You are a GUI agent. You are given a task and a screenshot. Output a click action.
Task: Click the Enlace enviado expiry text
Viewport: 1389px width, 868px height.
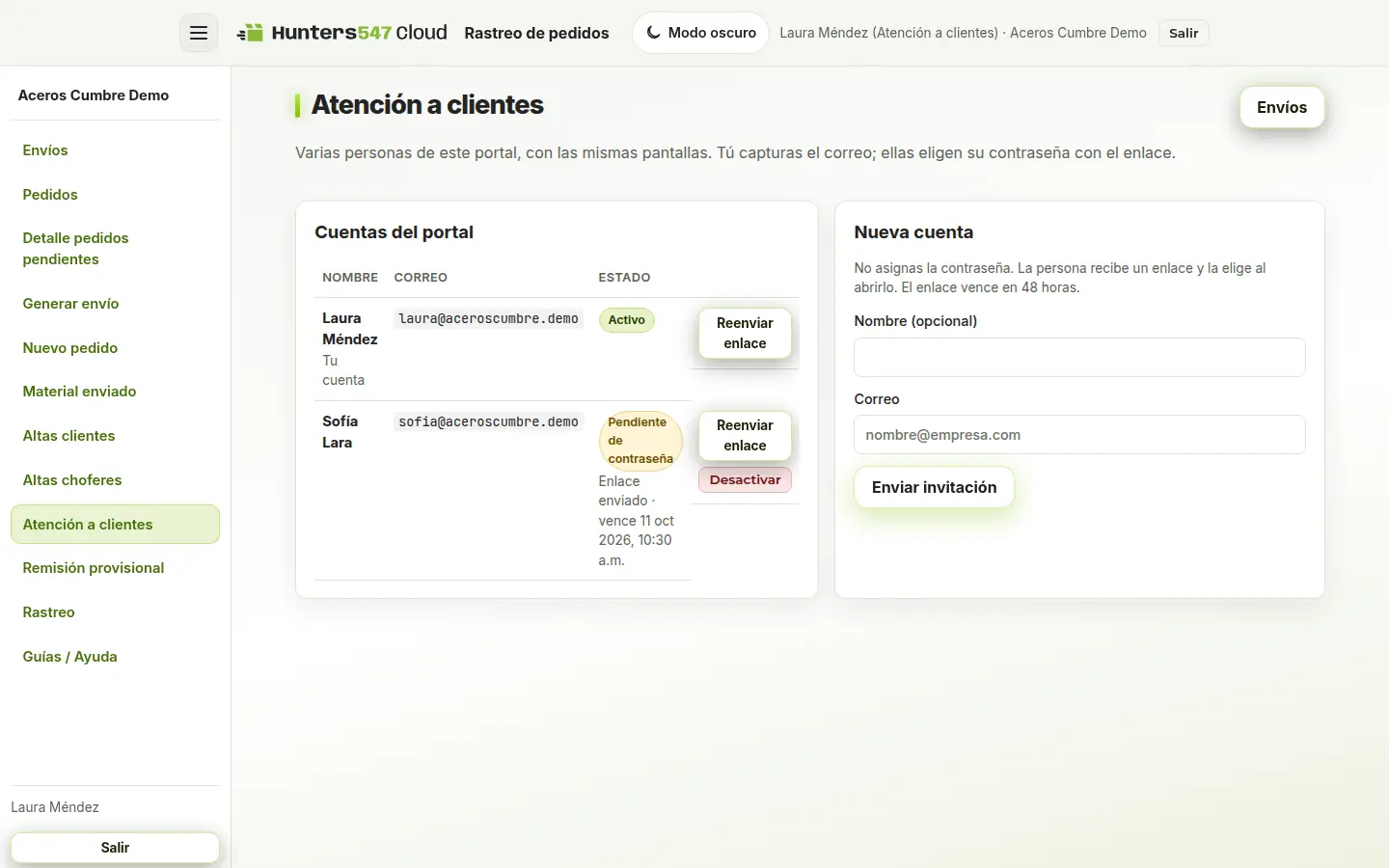pos(637,521)
